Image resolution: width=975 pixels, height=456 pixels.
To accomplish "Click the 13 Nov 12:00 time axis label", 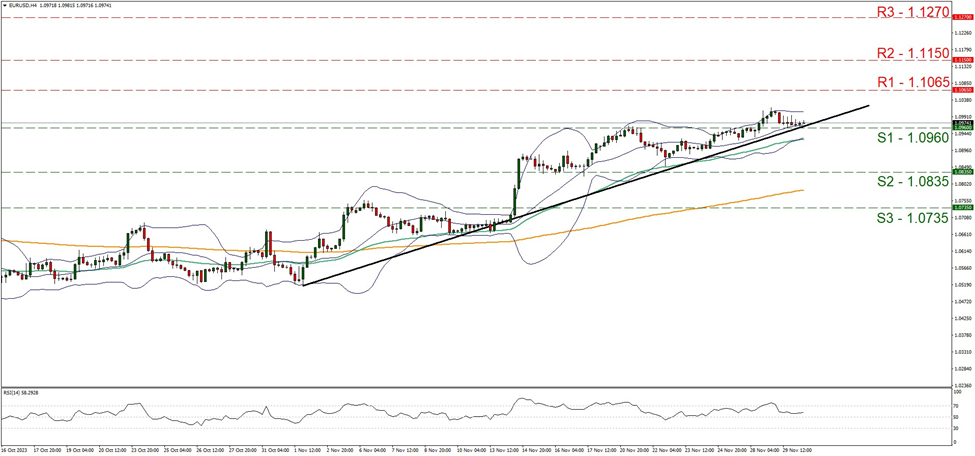I will tap(505, 451).
